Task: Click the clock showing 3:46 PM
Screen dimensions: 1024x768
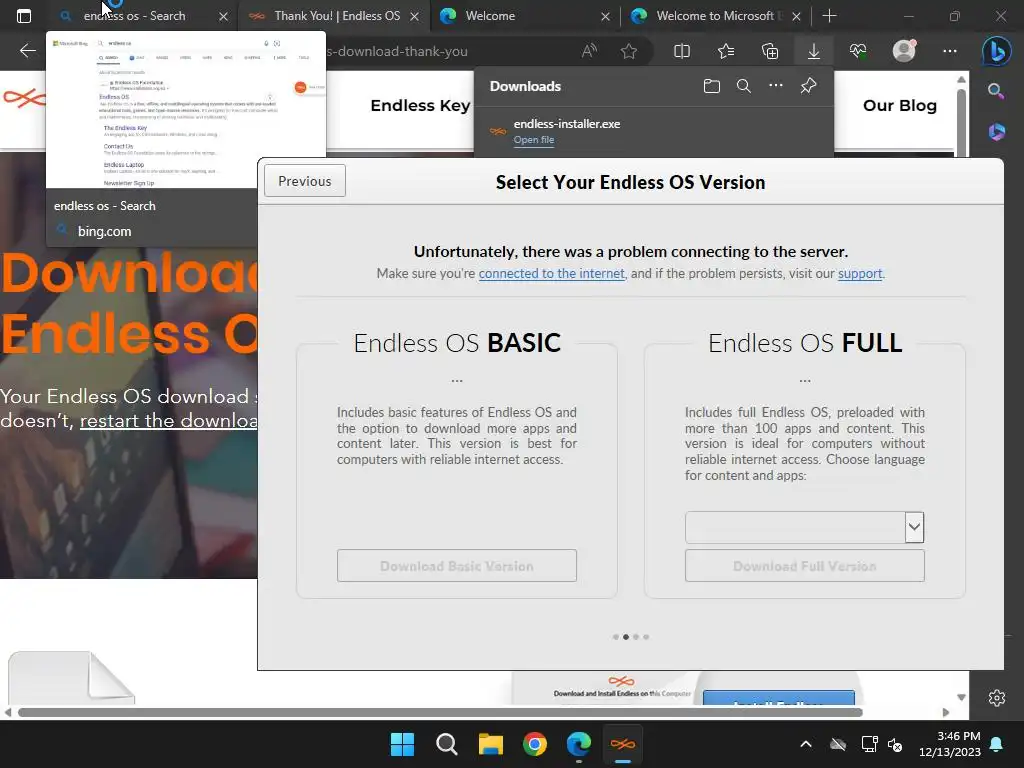Action: [958, 736]
